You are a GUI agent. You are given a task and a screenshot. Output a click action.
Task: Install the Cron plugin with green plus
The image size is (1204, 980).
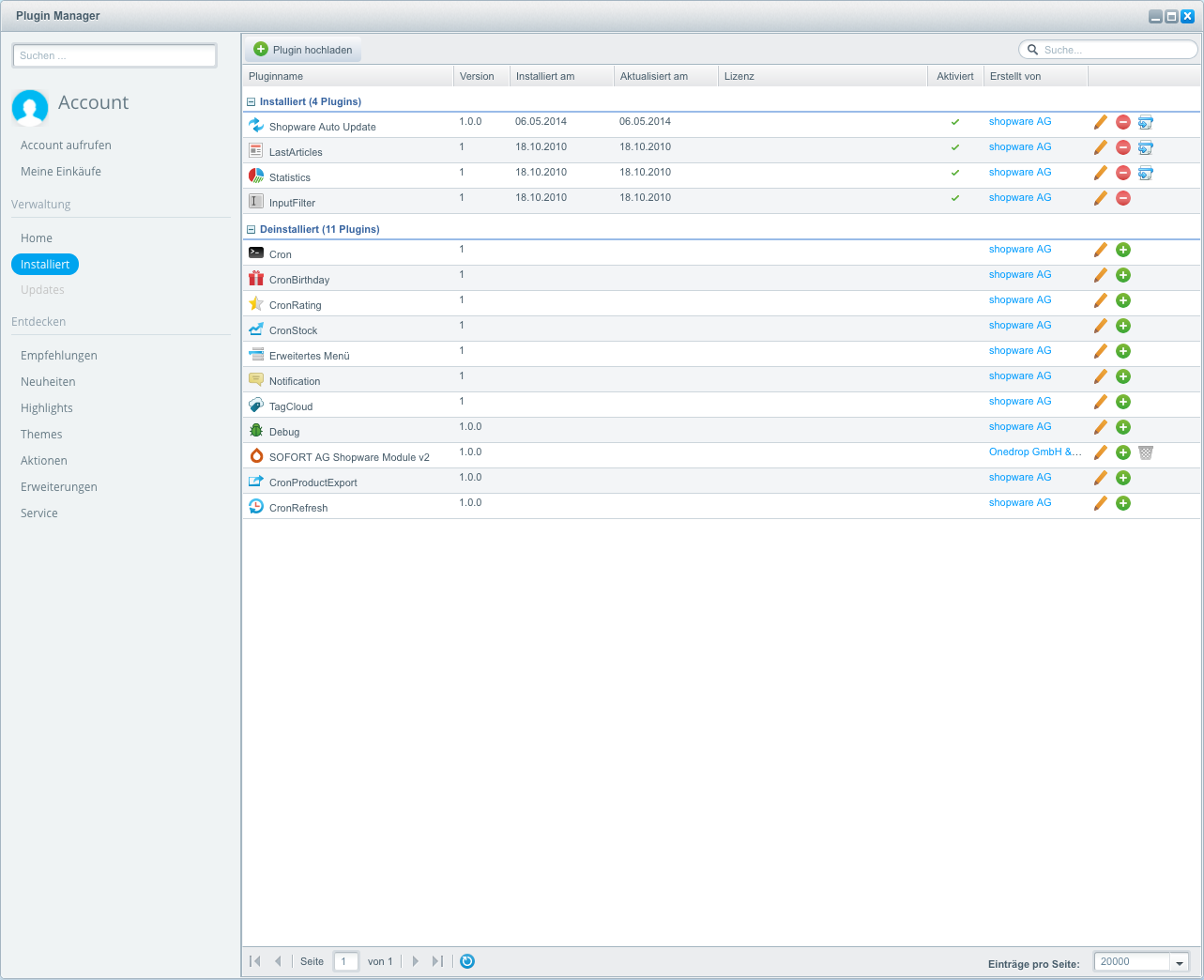1123,250
